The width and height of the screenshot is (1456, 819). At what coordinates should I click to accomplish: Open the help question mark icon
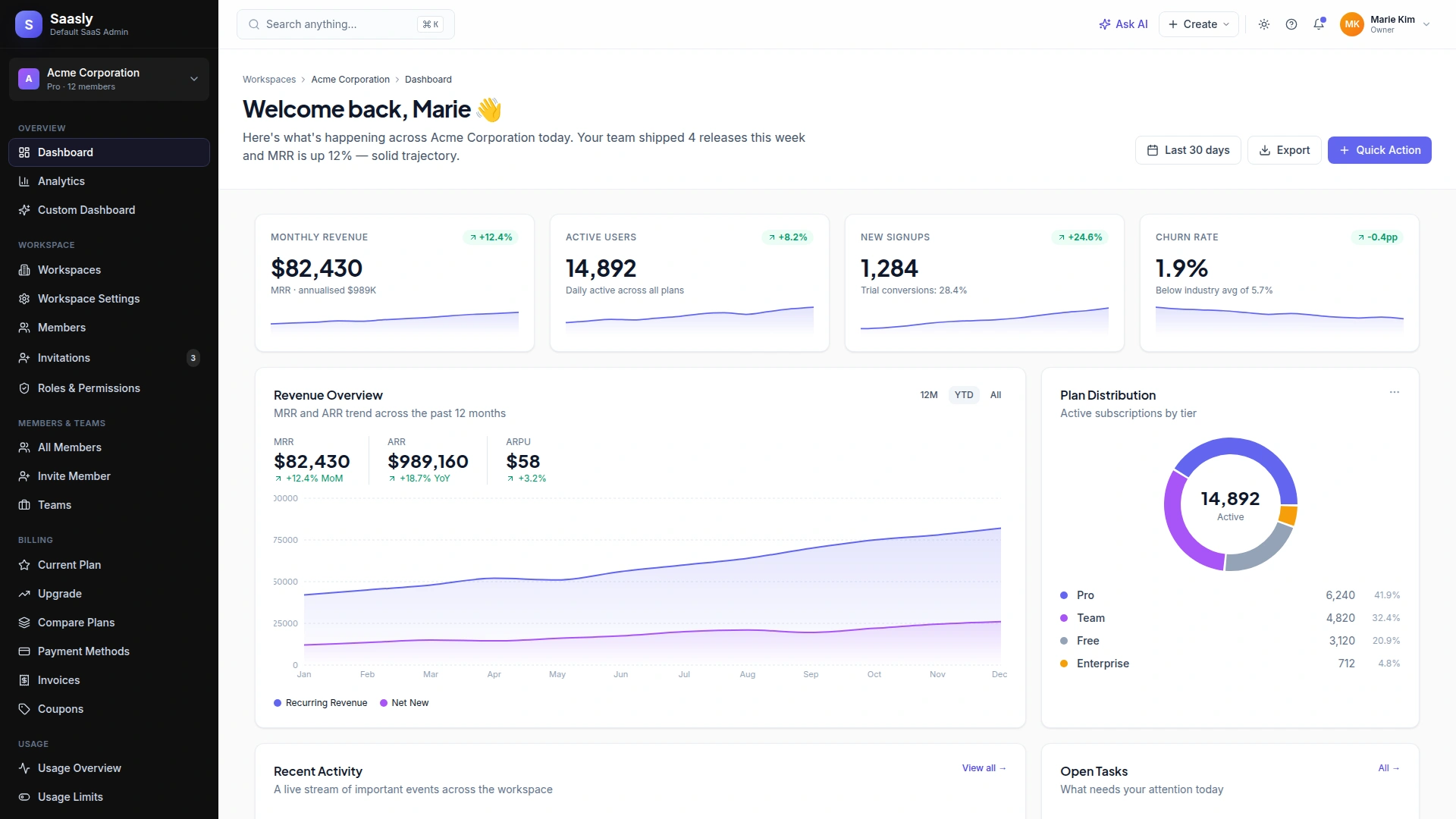(1291, 24)
